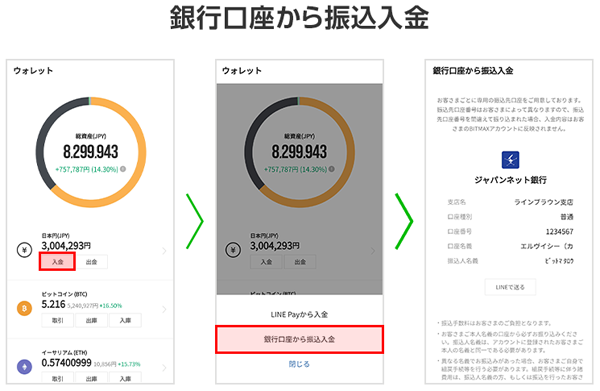Tap the 閉じる link to dismiss sheet
This screenshot has height=391, width=600.
point(299,364)
